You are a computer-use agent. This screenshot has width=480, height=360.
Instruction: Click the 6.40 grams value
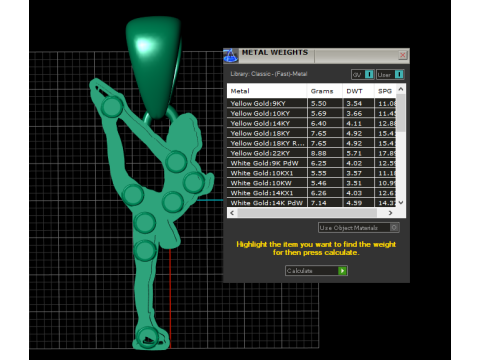319,123
